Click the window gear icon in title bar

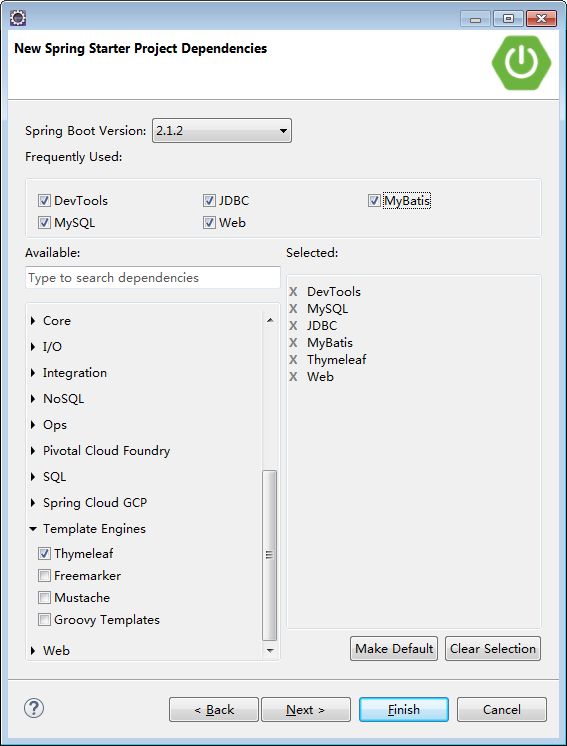[x=18, y=18]
